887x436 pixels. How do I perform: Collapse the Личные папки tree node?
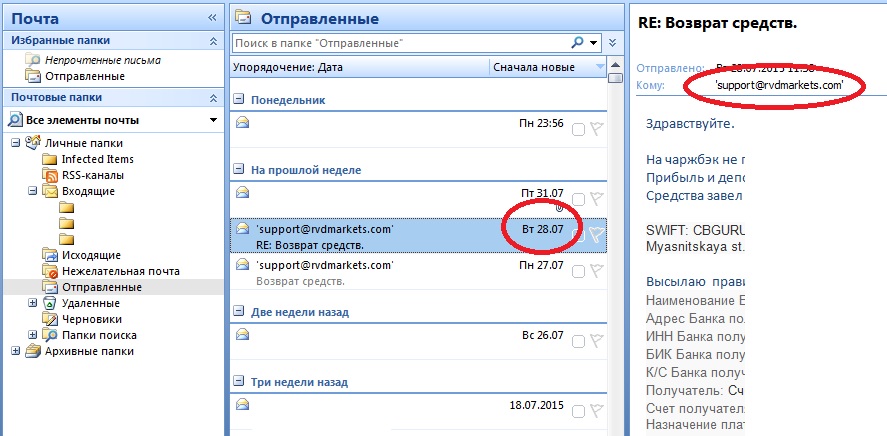pyautogui.click(x=15, y=144)
